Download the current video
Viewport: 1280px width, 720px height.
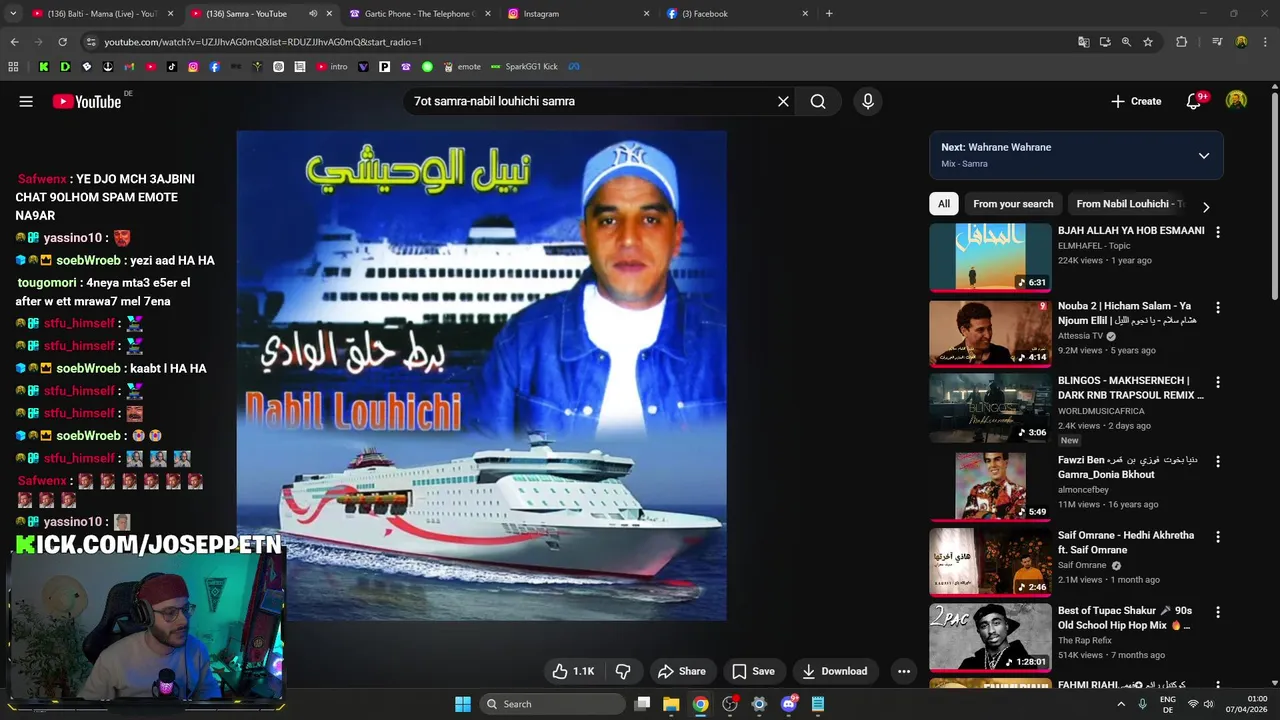[834, 671]
